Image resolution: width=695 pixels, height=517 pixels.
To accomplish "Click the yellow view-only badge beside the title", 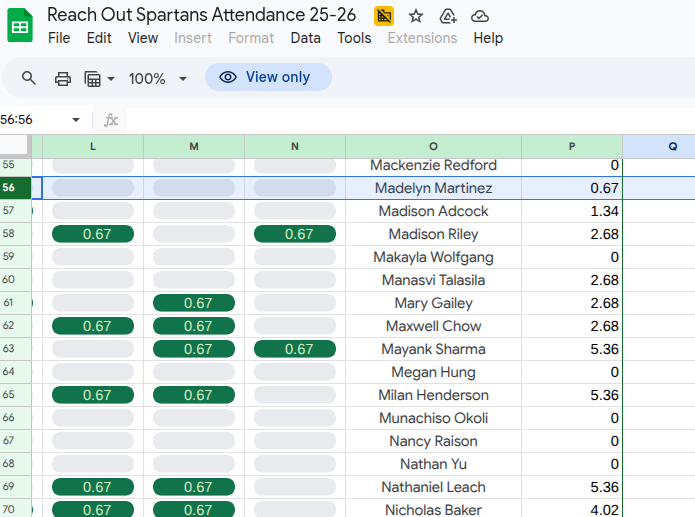I will point(384,15).
